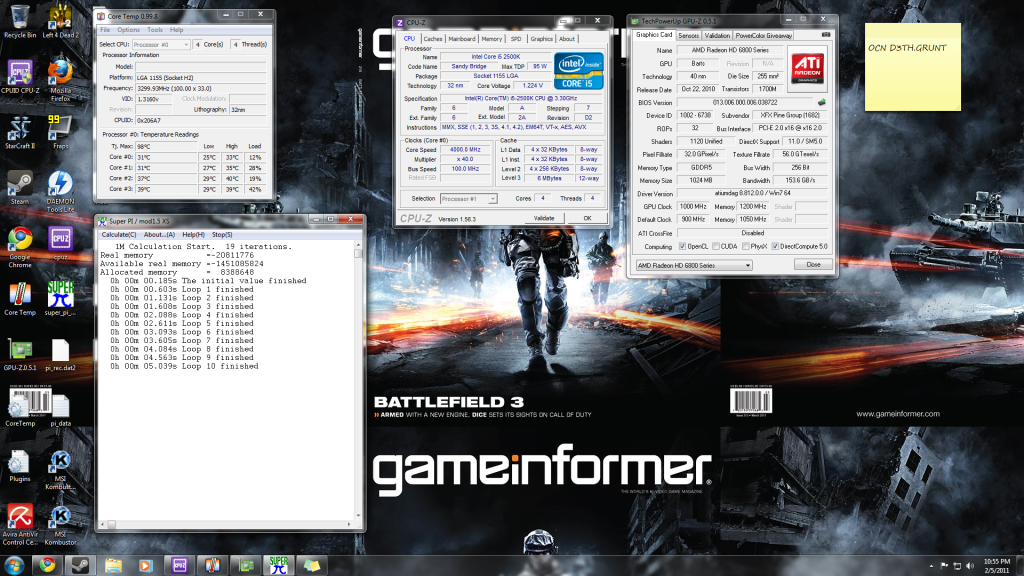Open Steam from the taskbar
Screen dimensions: 1024x576
[80, 565]
